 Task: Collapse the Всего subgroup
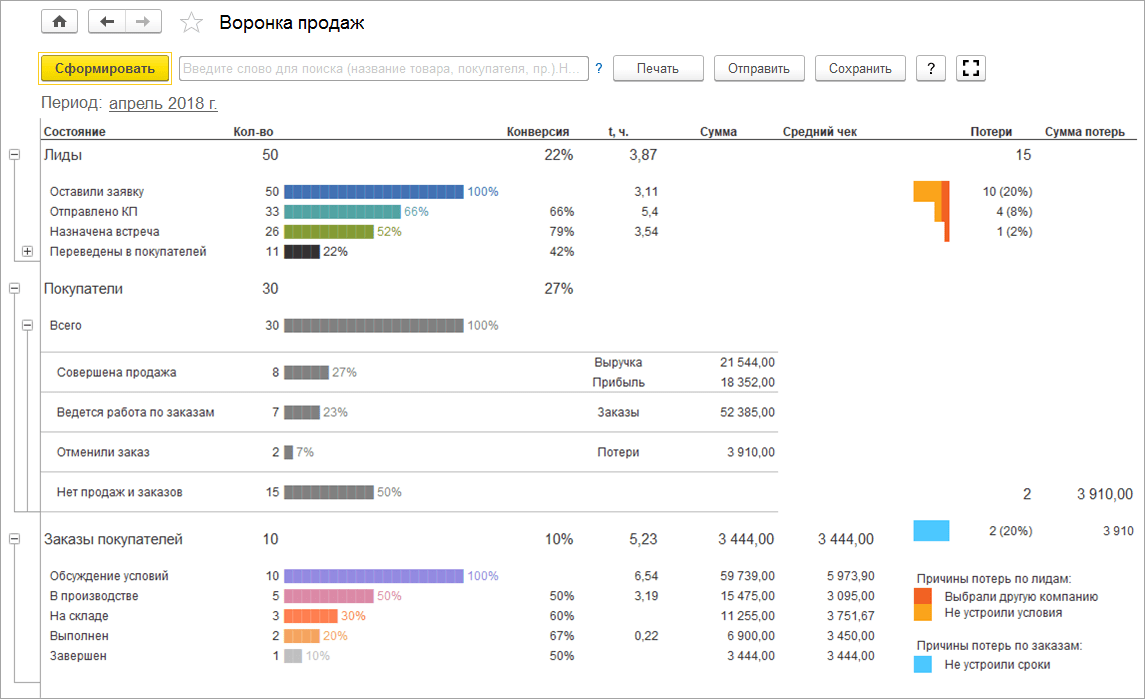pyautogui.click(x=27, y=325)
